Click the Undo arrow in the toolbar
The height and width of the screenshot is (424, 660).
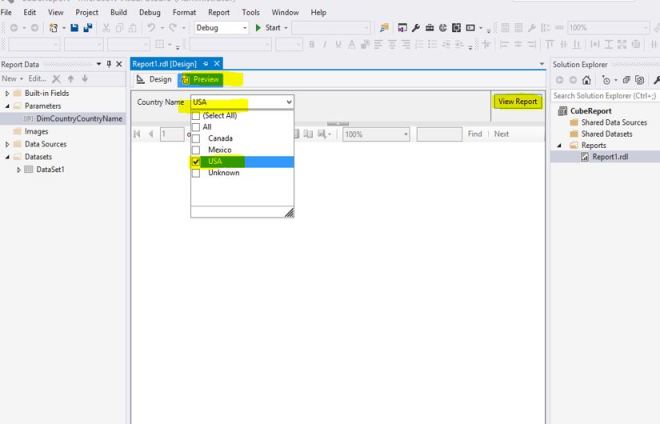(149, 28)
